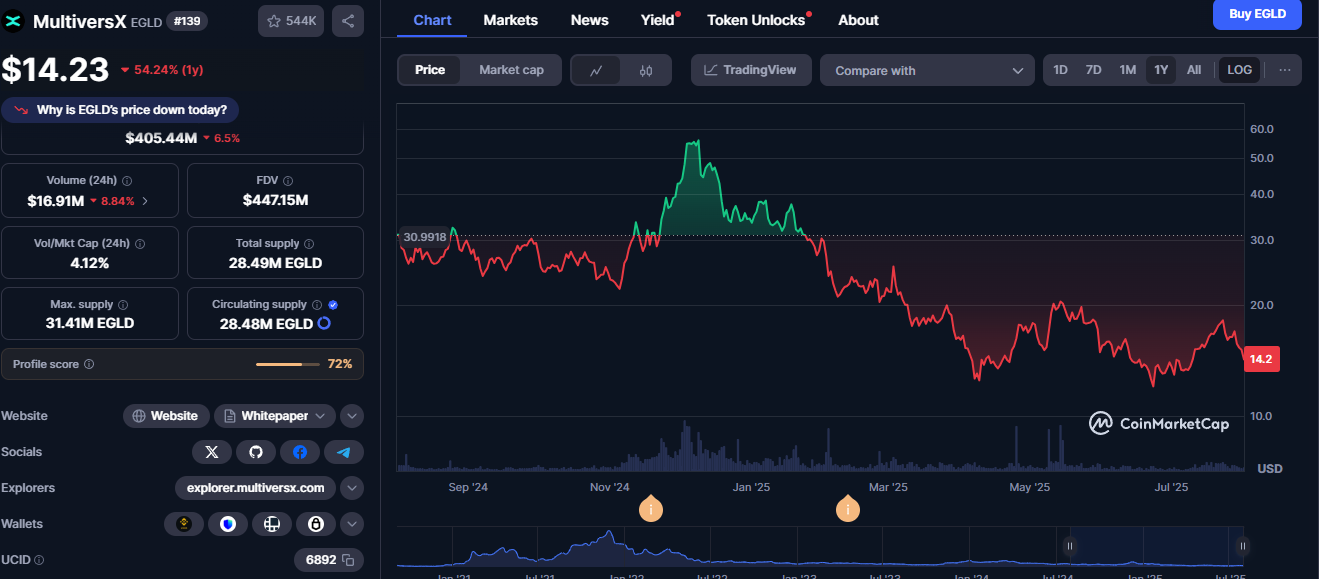Image resolution: width=1319 pixels, height=579 pixels.
Task: Open the Telegram social link
Action: tap(343, 452)
